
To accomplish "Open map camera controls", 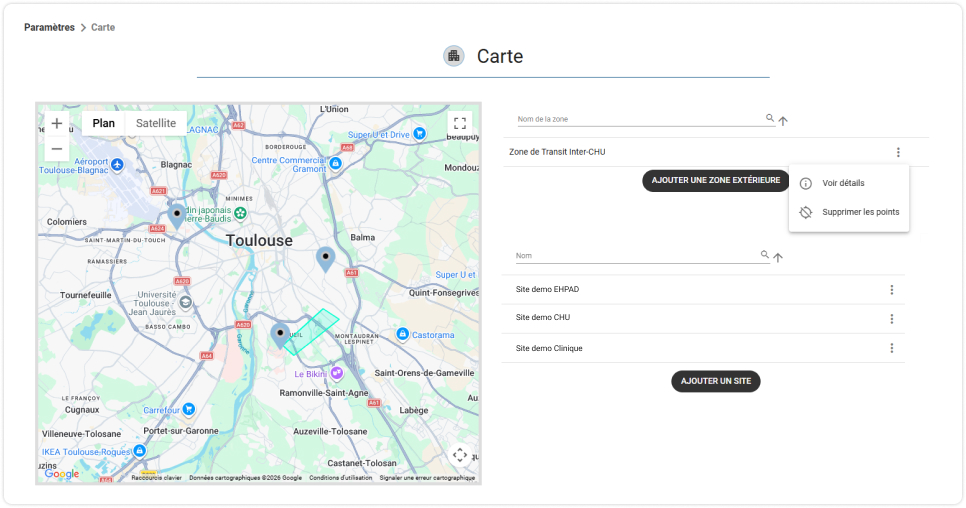I will (460, 455).
